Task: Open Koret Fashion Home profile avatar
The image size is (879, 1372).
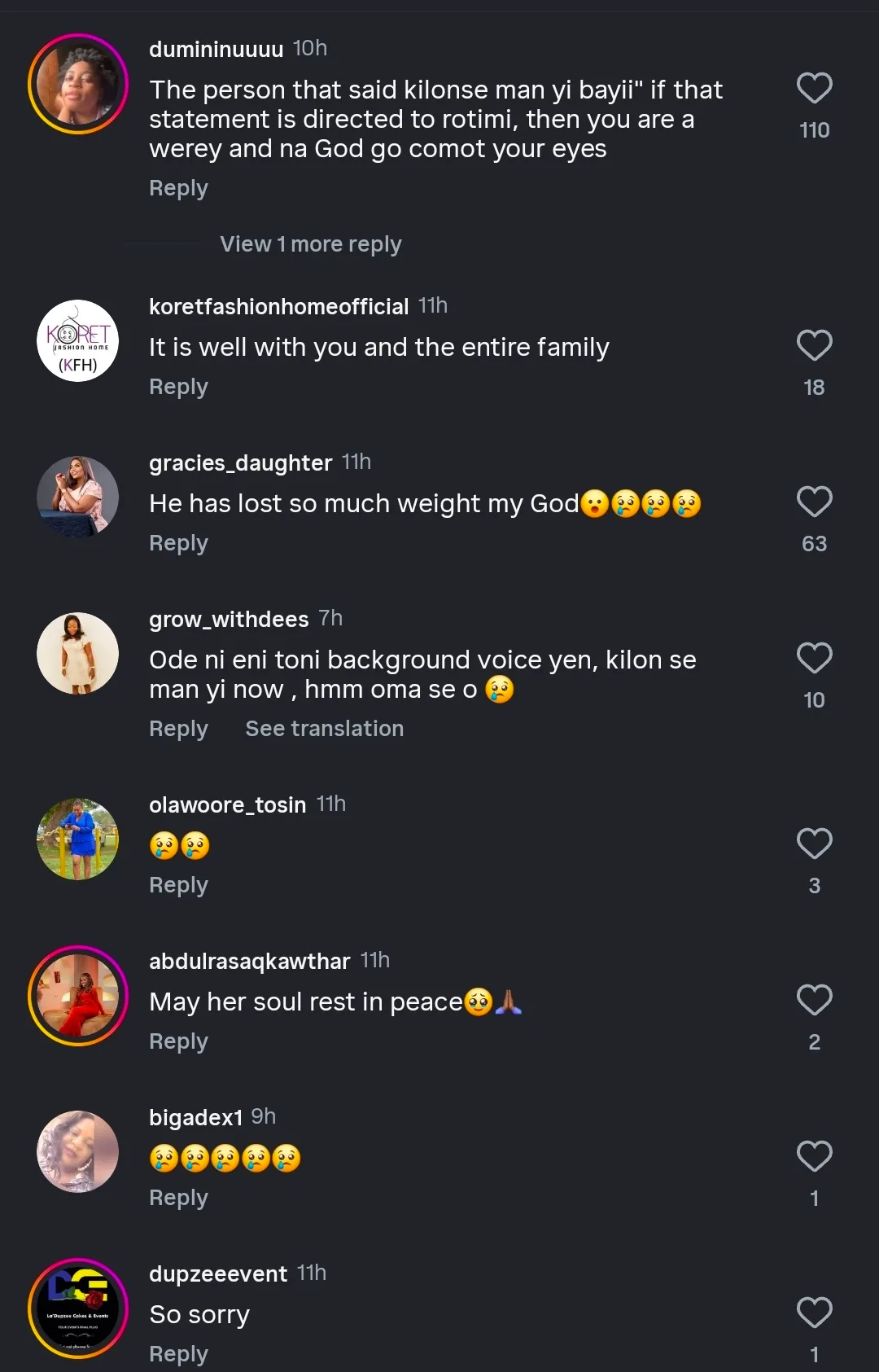Action: 78,341
